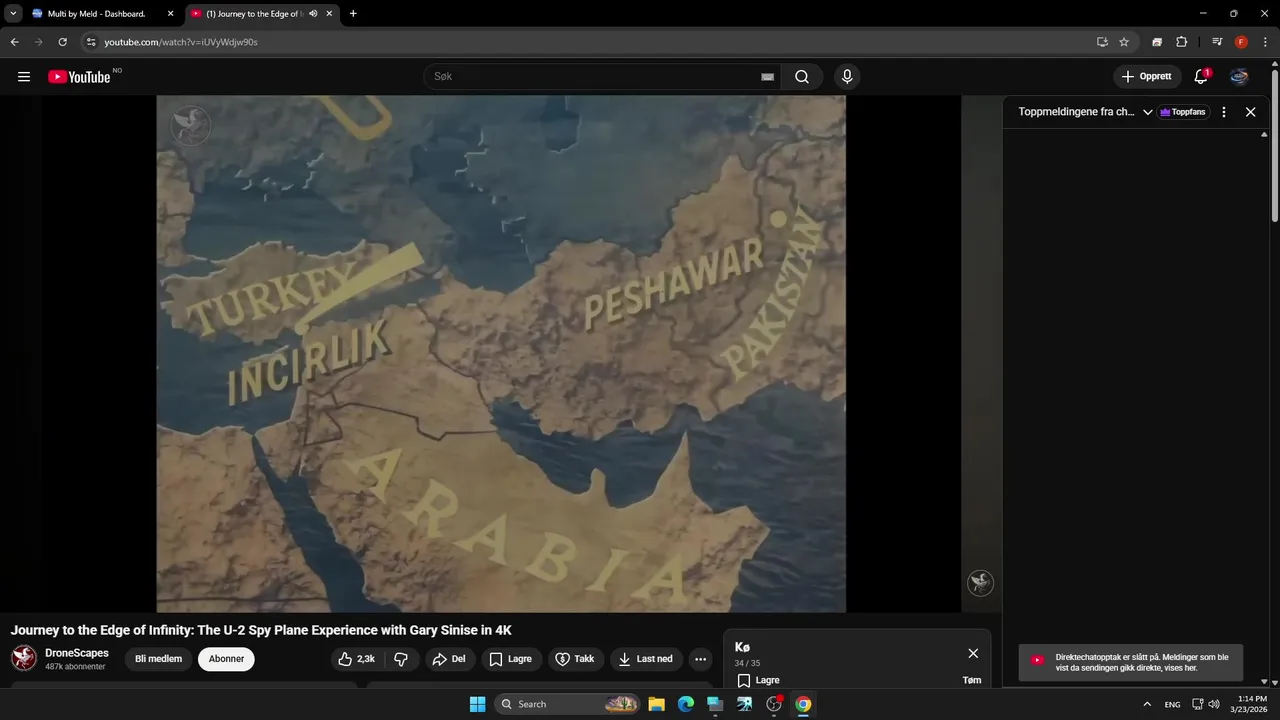Click the youtube.com address bar URL
This screenshot has height=720, width=1280.
[181, 42]
